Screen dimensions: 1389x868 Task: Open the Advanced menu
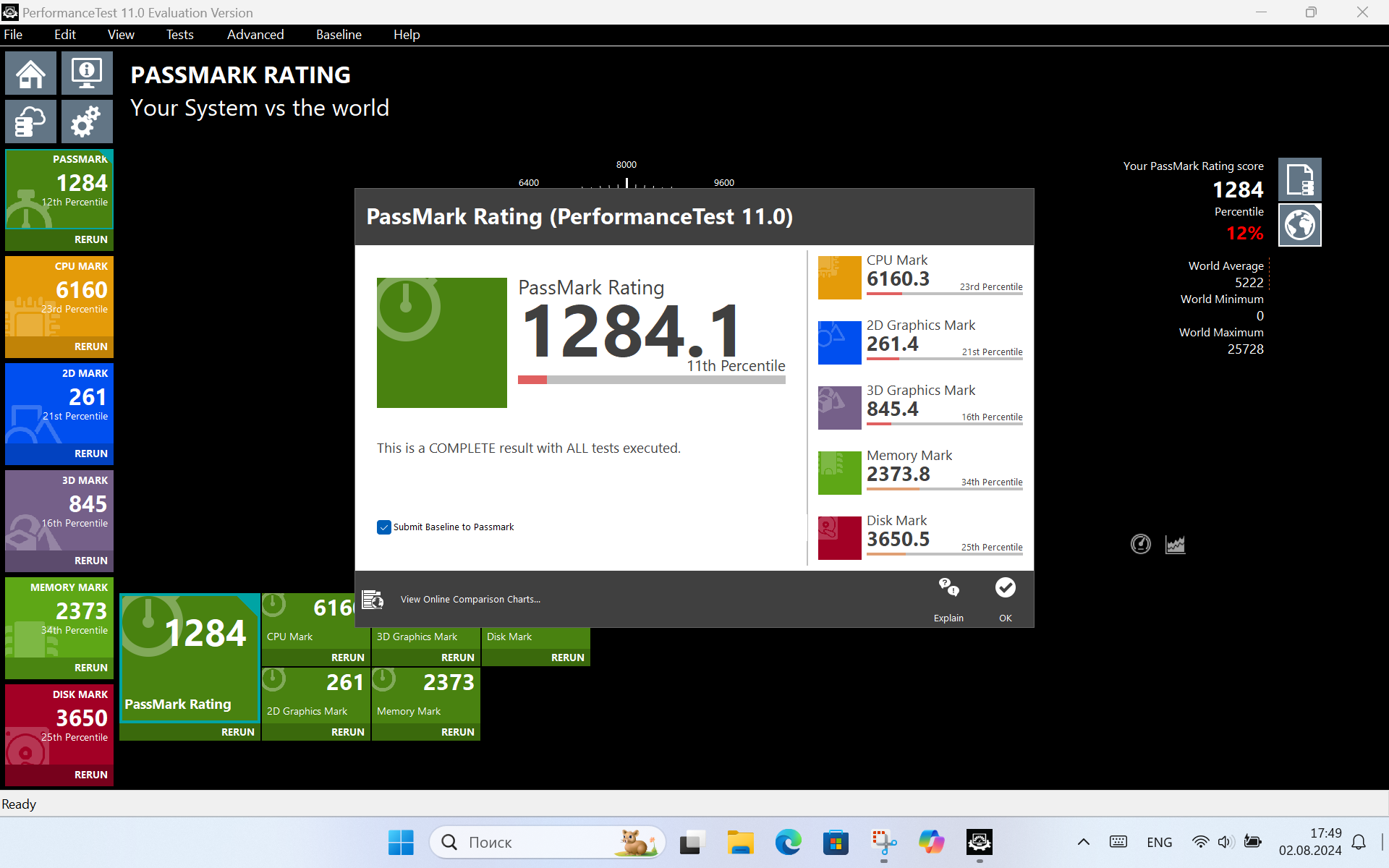pyautogui.click(x=255, y=35)
